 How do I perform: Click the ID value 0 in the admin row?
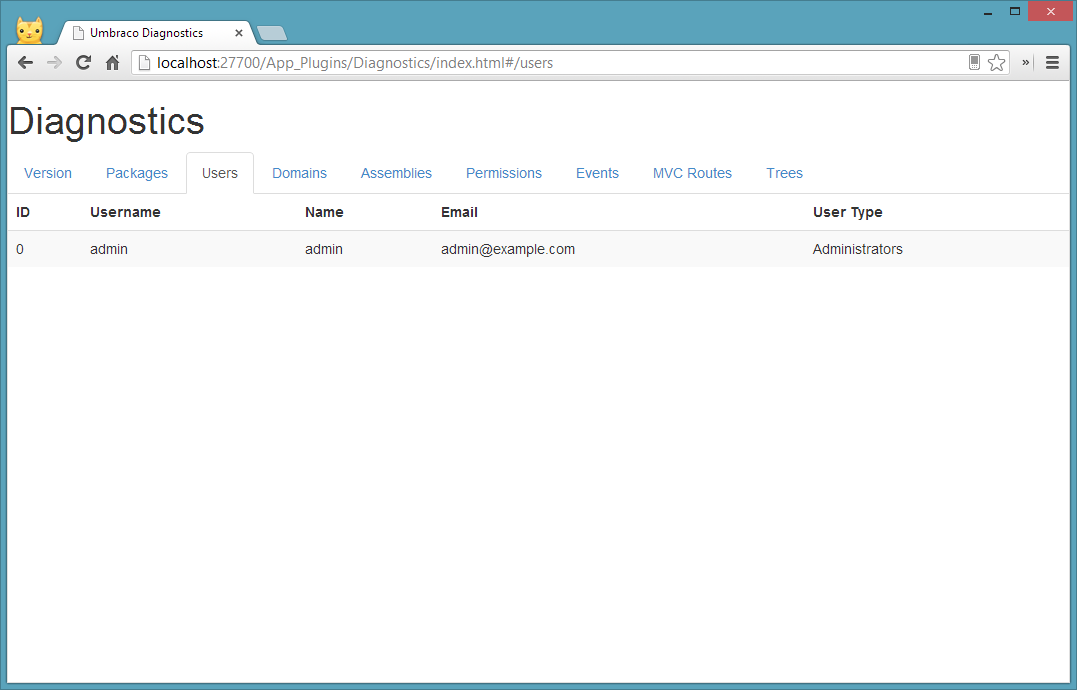coord(20,249)
